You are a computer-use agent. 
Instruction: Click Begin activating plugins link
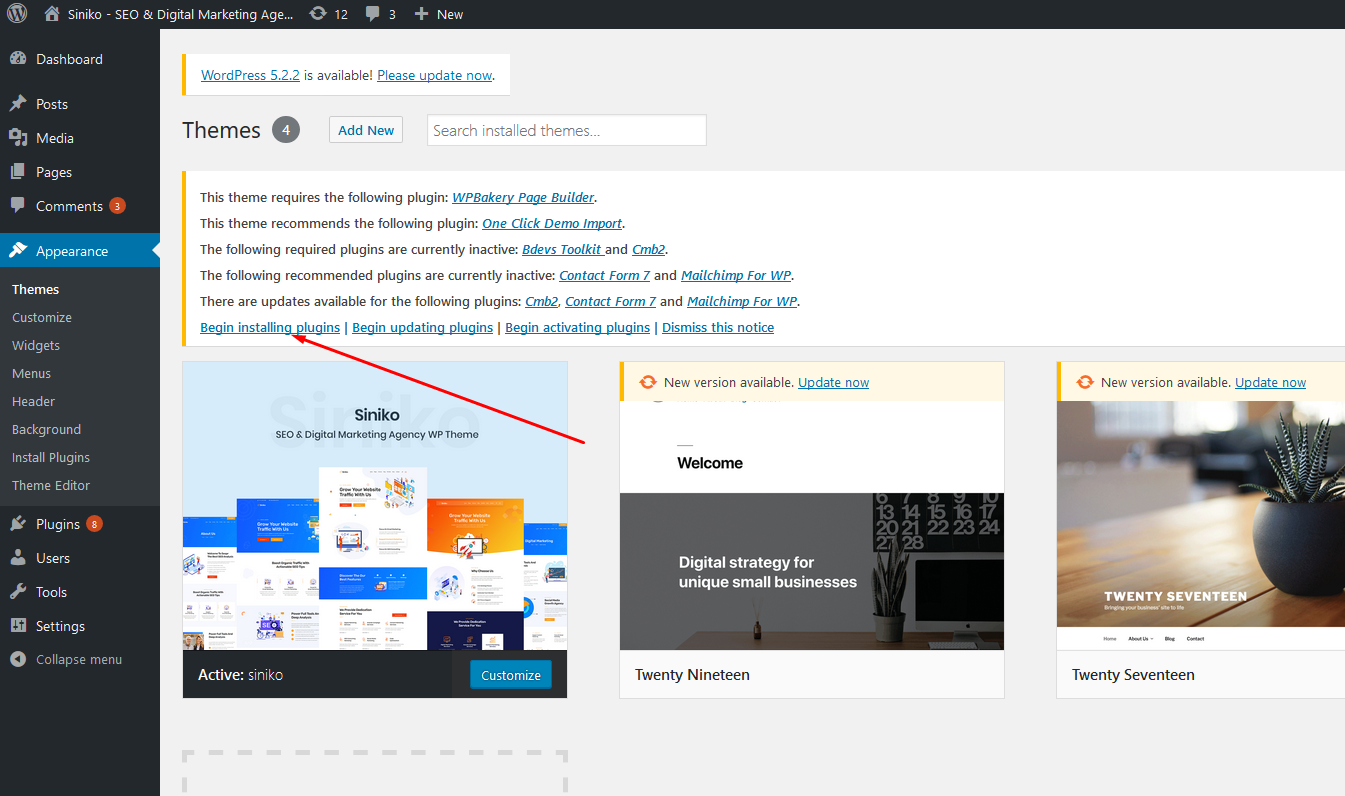point(578,327)
